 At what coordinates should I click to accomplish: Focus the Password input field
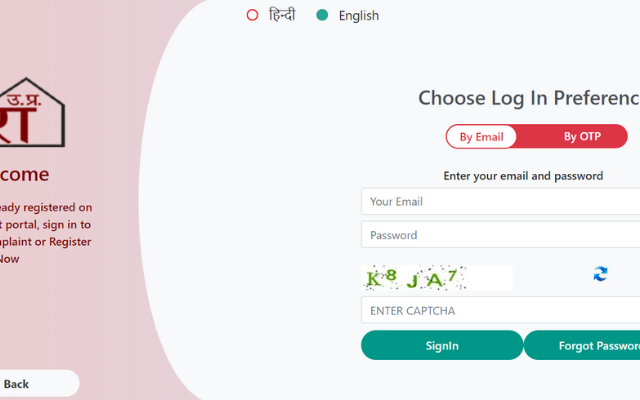pos(500,235)
